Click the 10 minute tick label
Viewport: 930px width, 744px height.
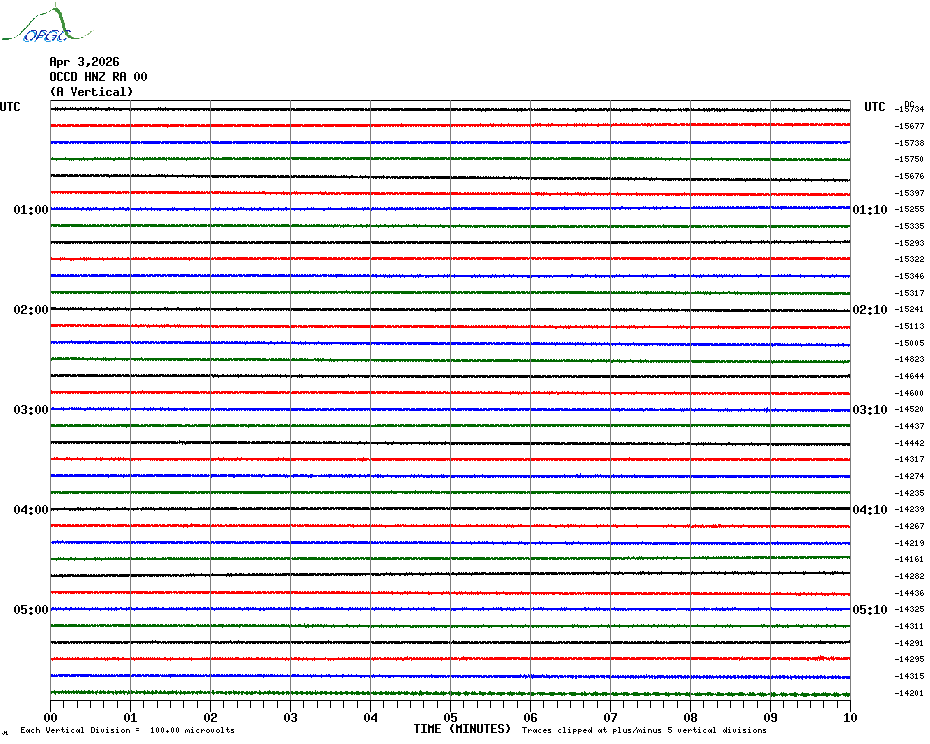[x=849, y=717]
